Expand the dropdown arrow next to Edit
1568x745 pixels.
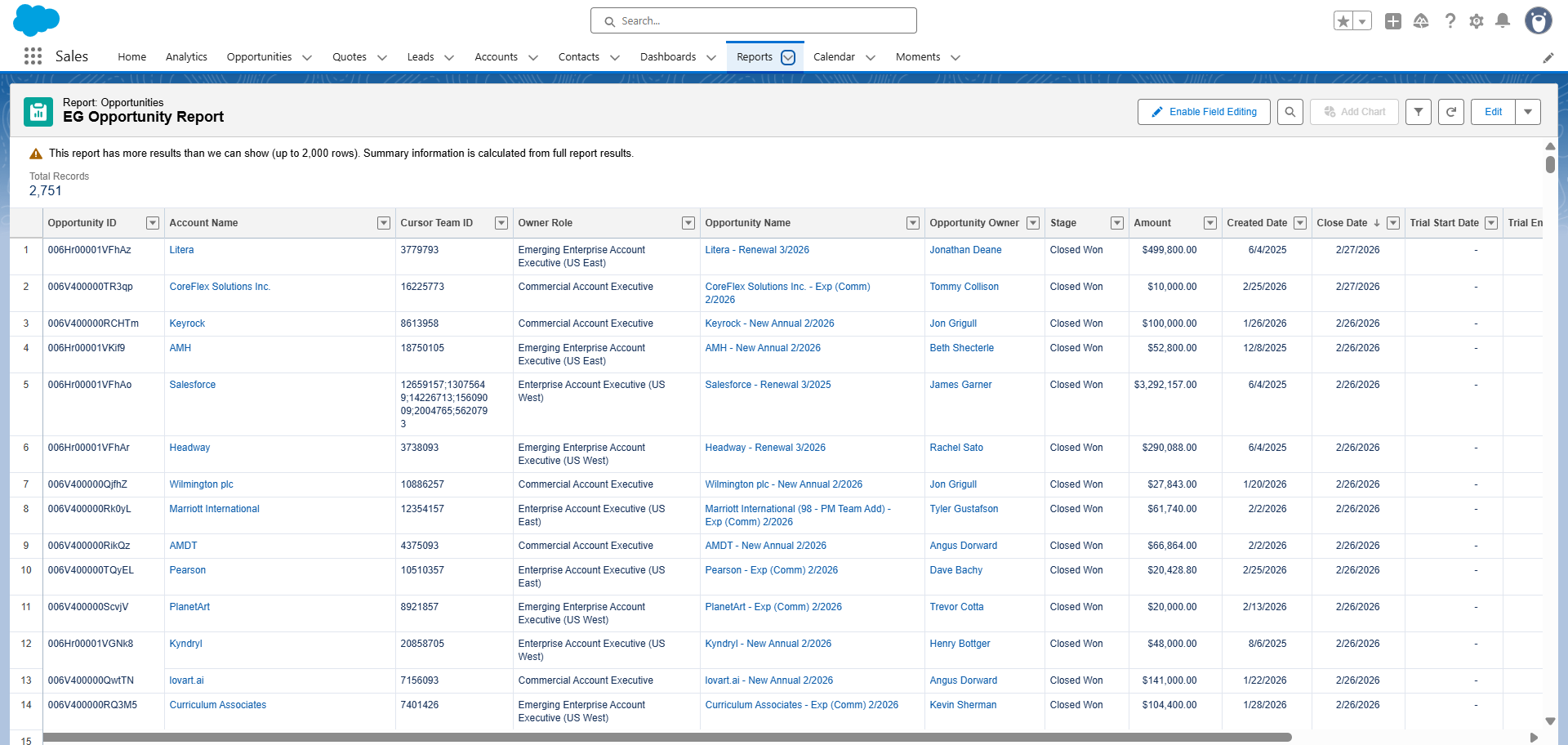[x=1527, y=112]
